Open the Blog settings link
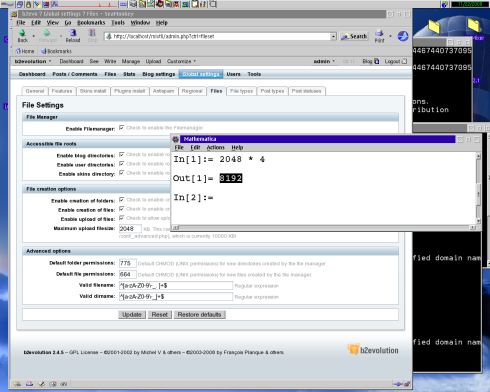Image resolution: width=490 pixels, height=392 pixels. tap(159, 74)
